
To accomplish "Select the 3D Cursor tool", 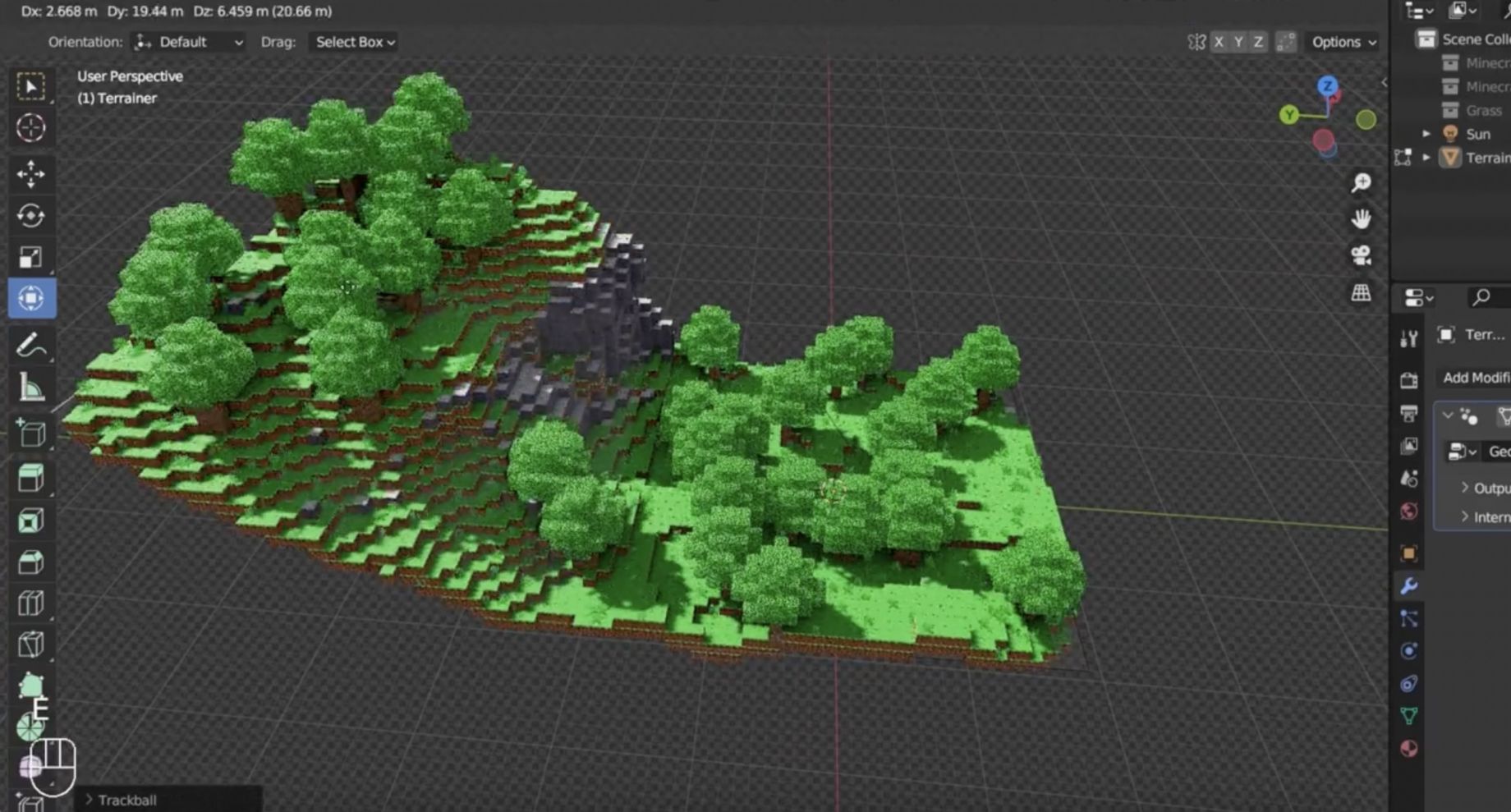I will click(x=31, y=127).
